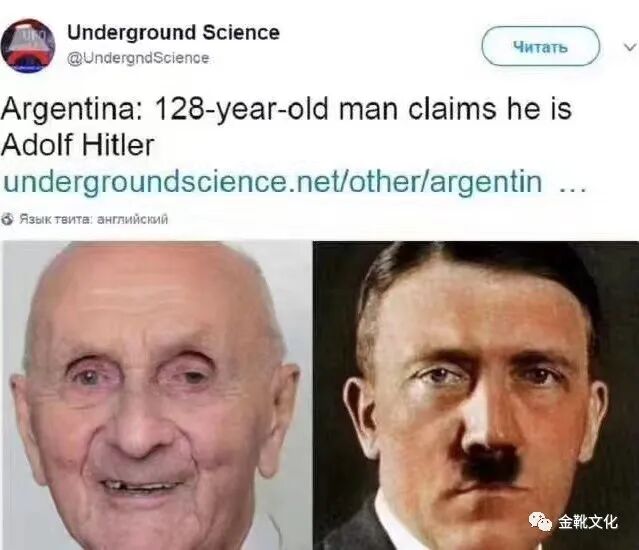Open the Underground Science profile avatar
The width and height of the screenshot is (639, 550).
click(x=28, y=46)
